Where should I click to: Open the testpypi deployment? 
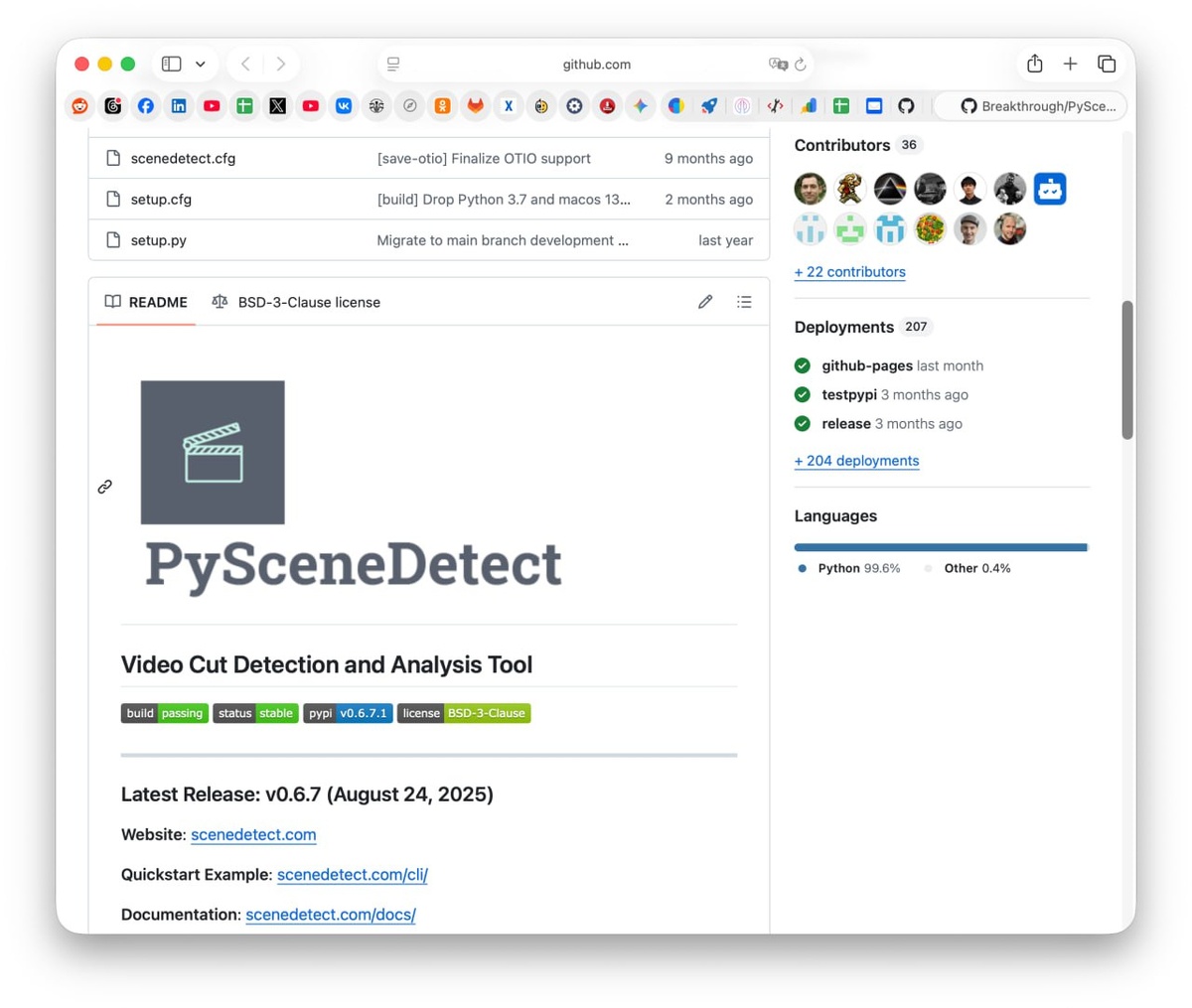[x=849, y=394]
